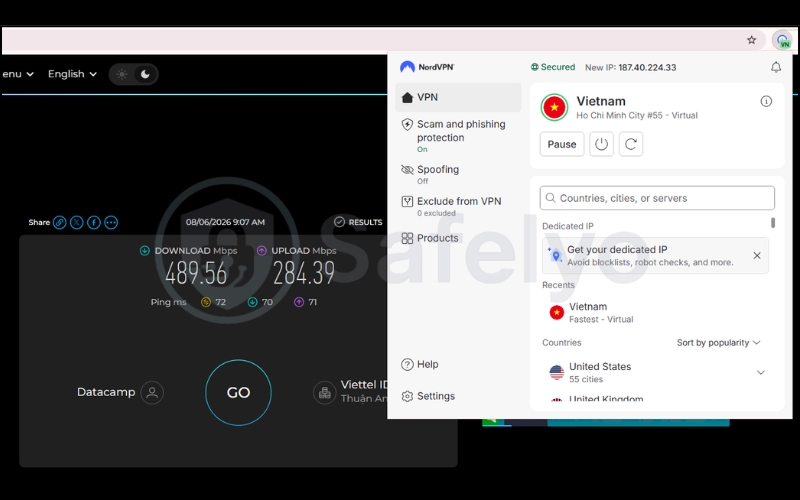Click the New IP address text
The height and width of the screenshot is (500, 800).
(631, 67)
